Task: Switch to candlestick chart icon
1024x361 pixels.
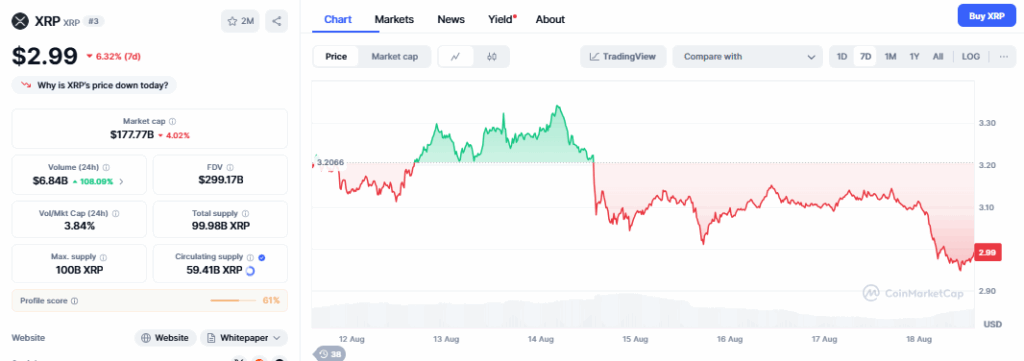Action: (x=492, y=57)
